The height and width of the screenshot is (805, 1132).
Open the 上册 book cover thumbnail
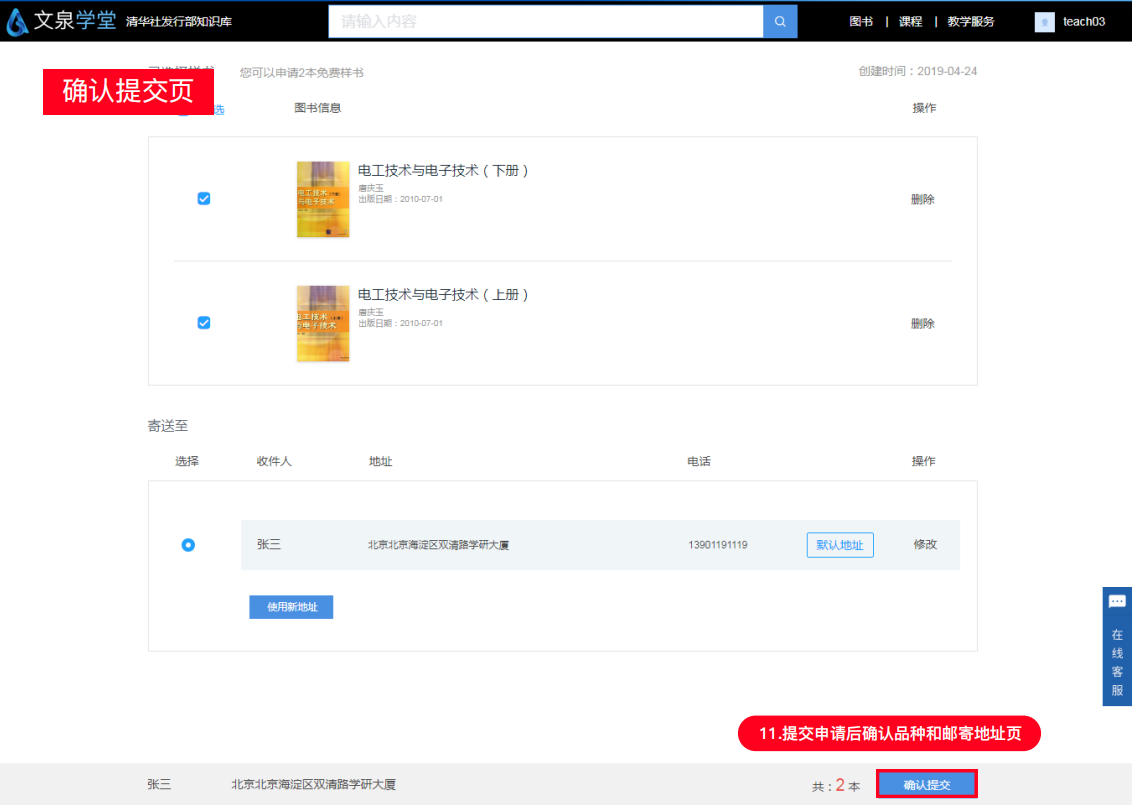pos(323,324)
